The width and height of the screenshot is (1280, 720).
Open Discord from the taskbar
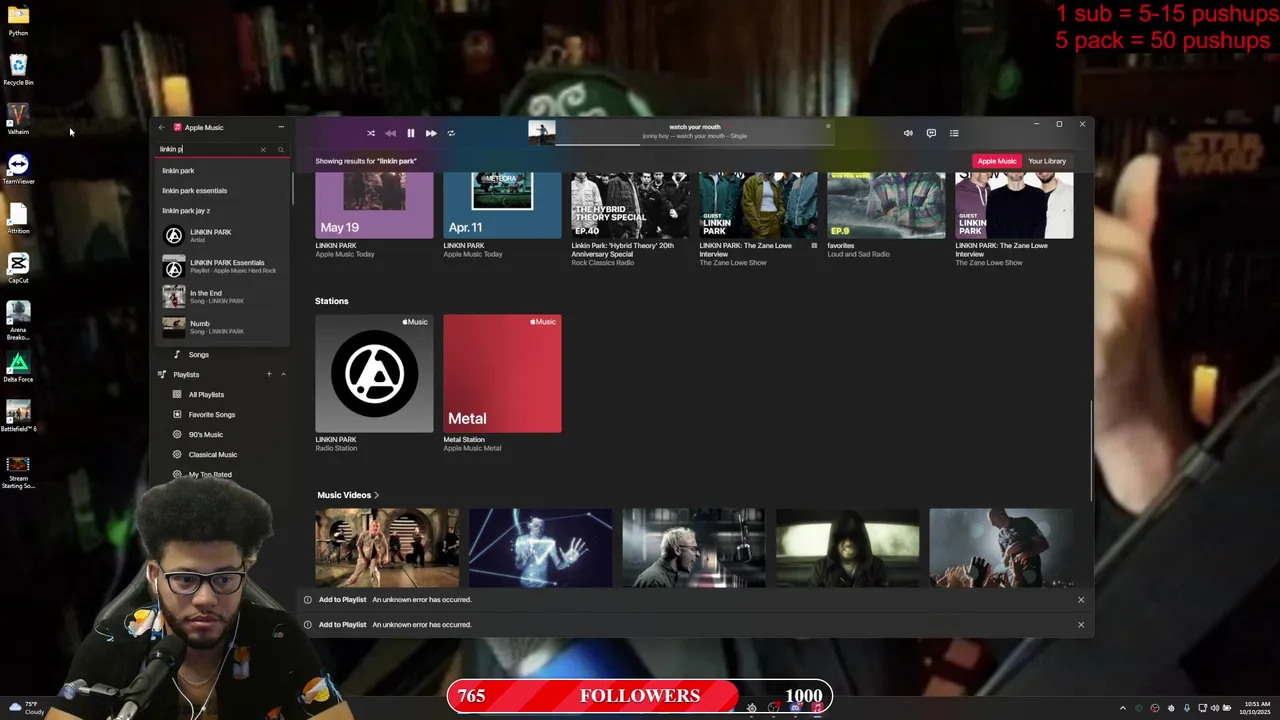point(795,708)
